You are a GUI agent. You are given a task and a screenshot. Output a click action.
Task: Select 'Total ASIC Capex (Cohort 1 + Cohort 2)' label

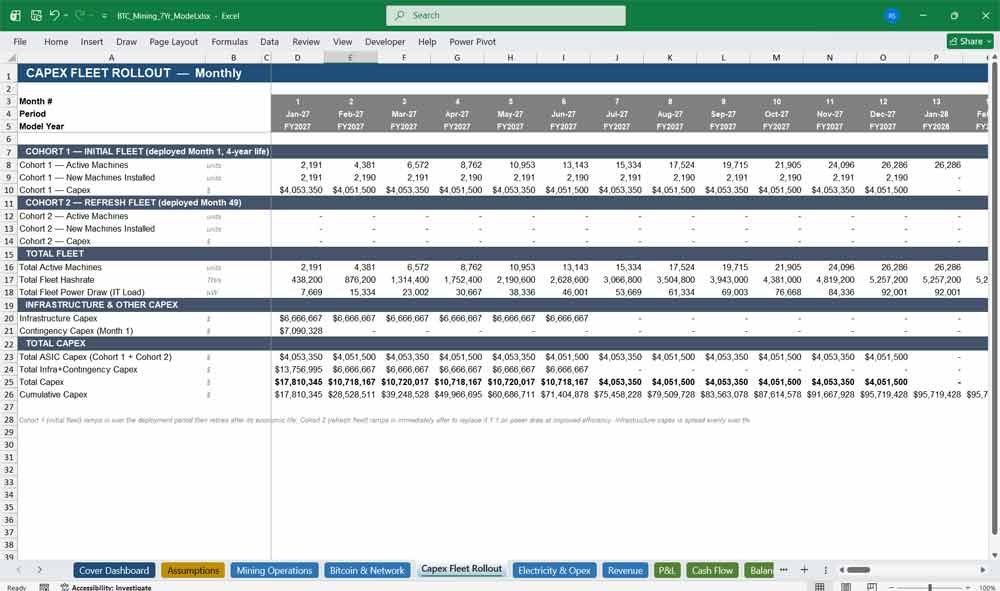(x=95, y=357)
